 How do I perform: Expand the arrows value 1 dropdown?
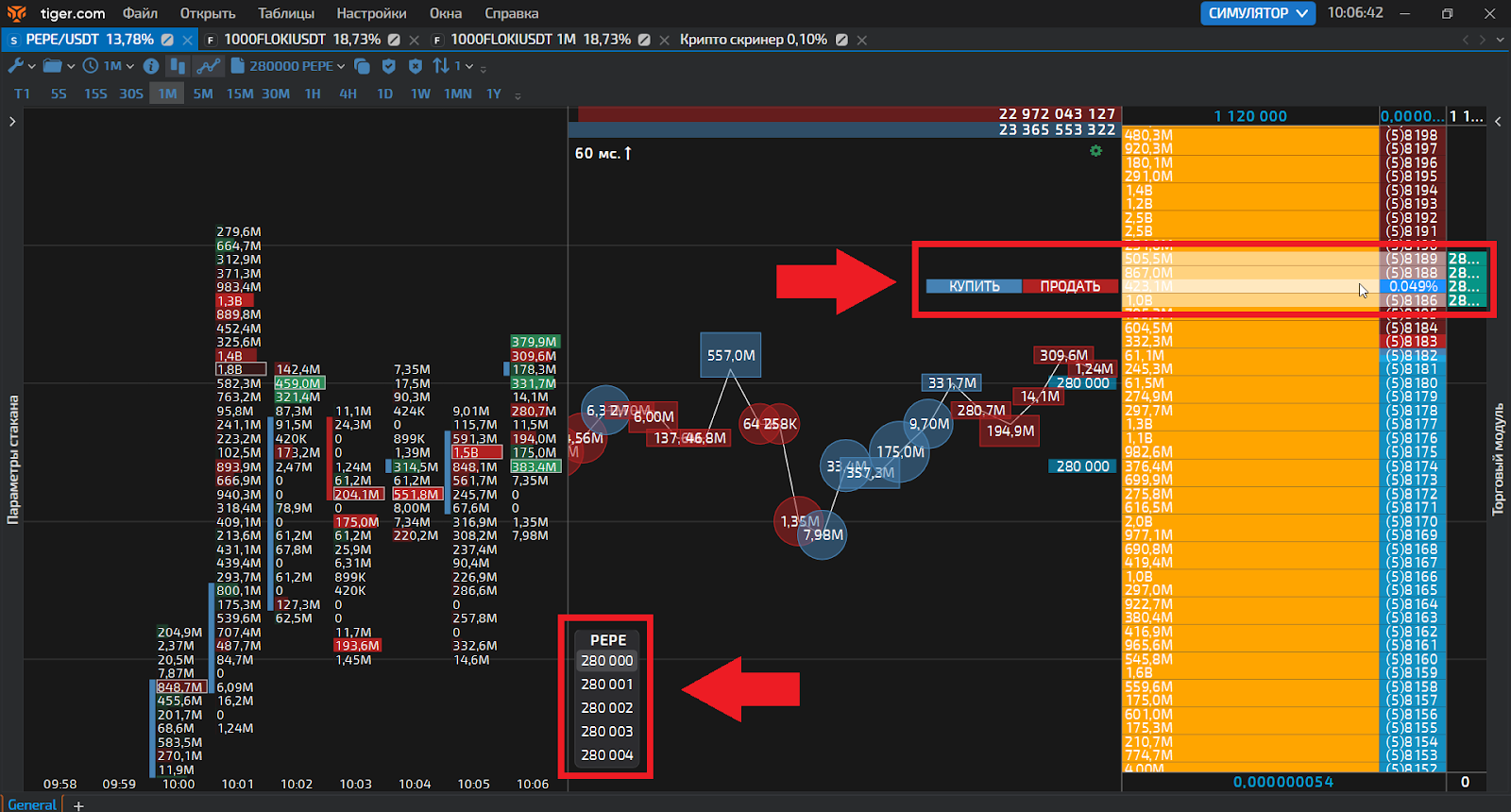tap(469, 67)
